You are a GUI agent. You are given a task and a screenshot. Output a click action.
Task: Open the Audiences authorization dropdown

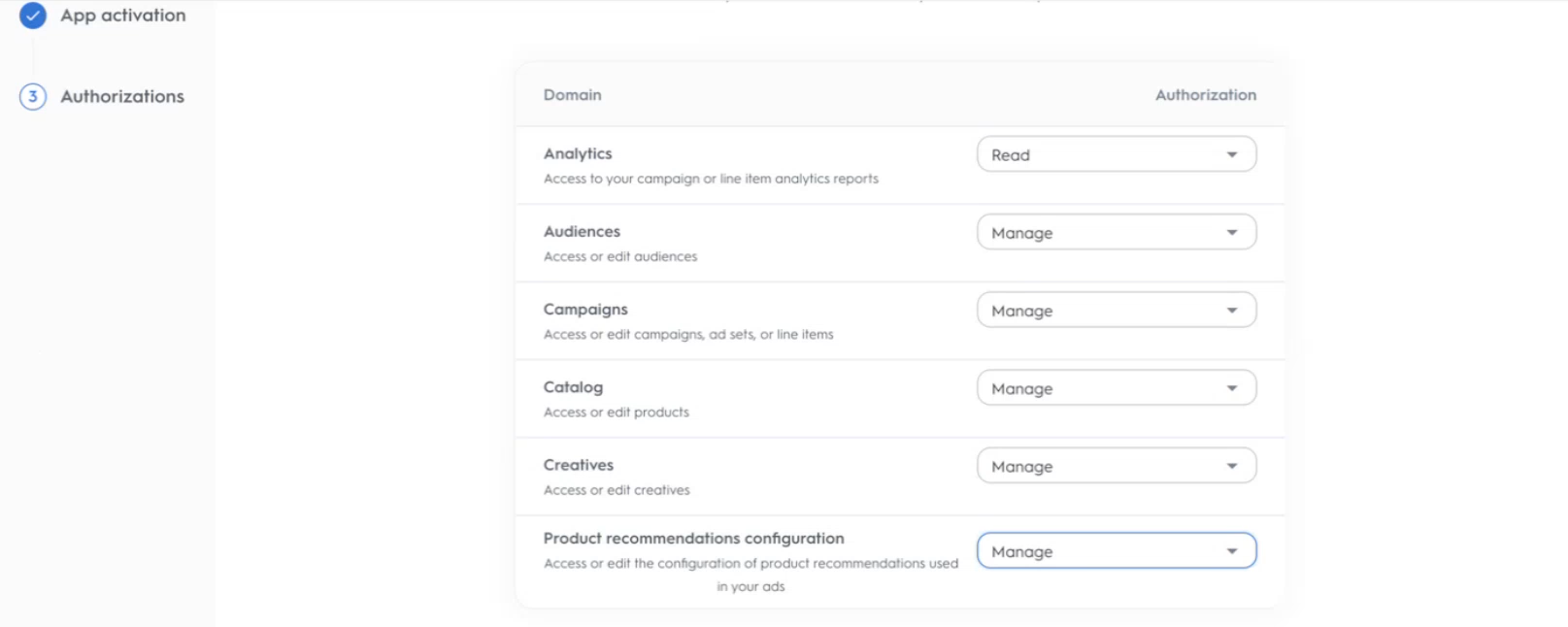pos(1117,232)
